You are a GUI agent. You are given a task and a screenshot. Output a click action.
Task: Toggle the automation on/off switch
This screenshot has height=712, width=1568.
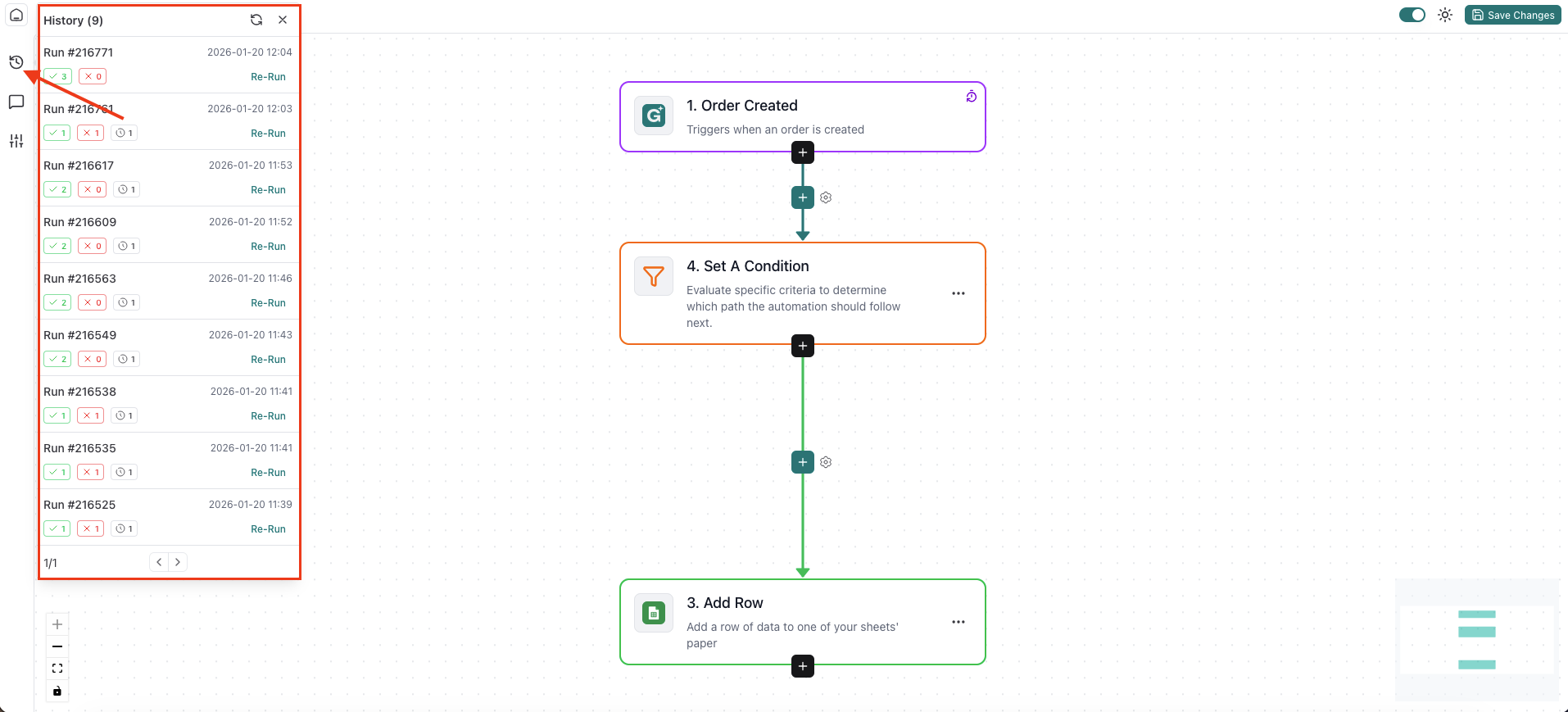(1412, 15)
